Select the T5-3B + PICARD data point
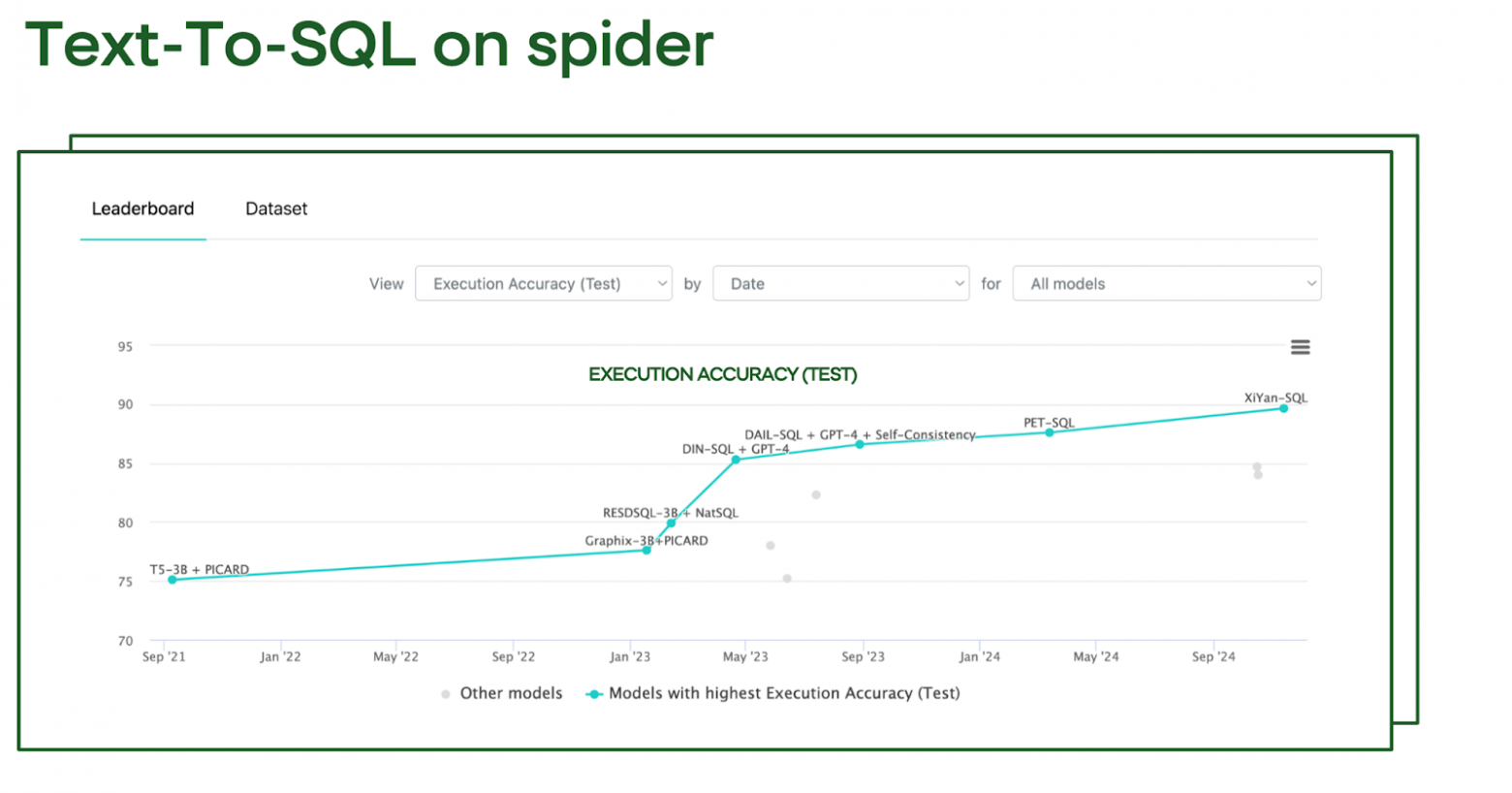This screenshot has width=1512, height=793. [x=173, y=580]
